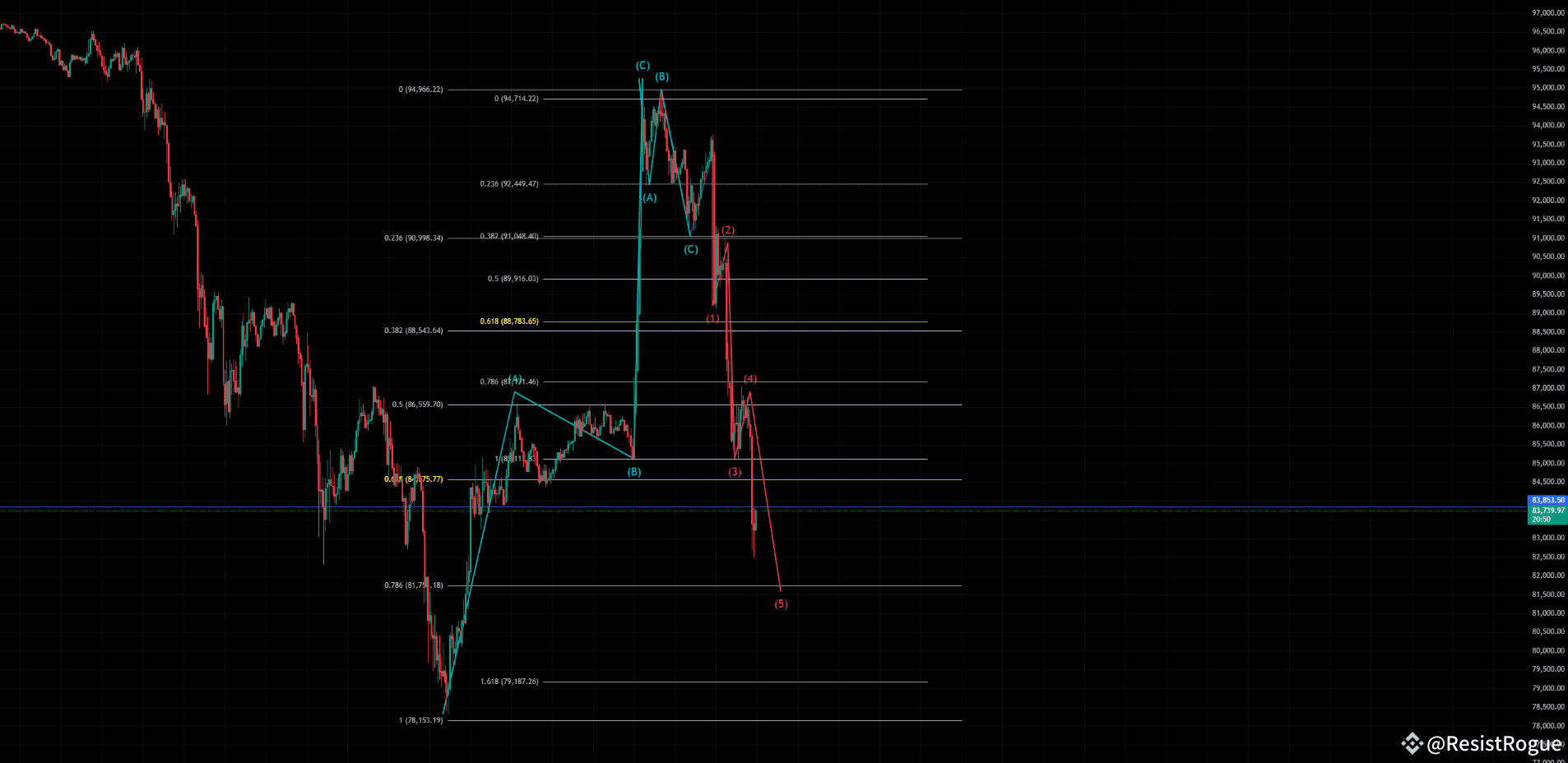Select the red (3) wave label
This screenshot has width=1568, height=763.
click(x=734, y=471)
